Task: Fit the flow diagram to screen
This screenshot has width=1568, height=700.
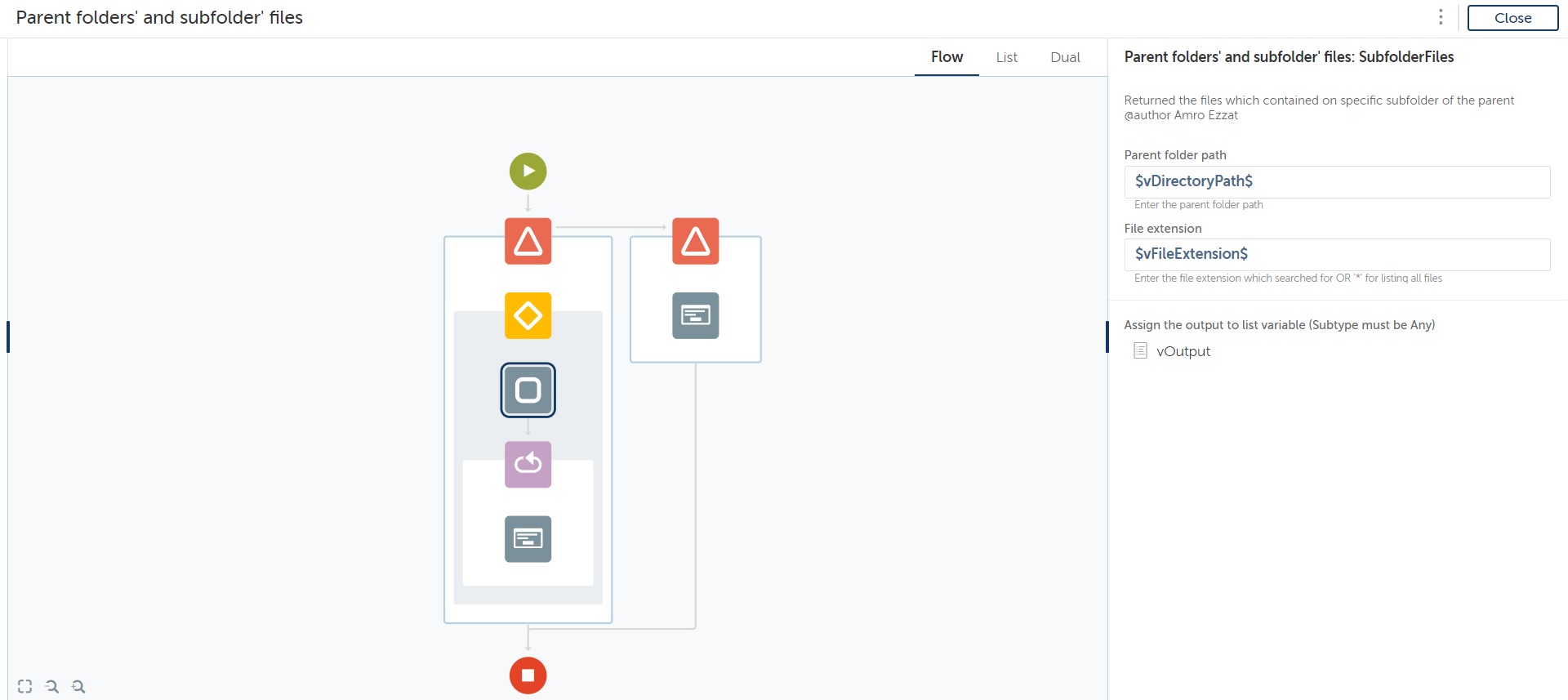Action: pos(25,686)
